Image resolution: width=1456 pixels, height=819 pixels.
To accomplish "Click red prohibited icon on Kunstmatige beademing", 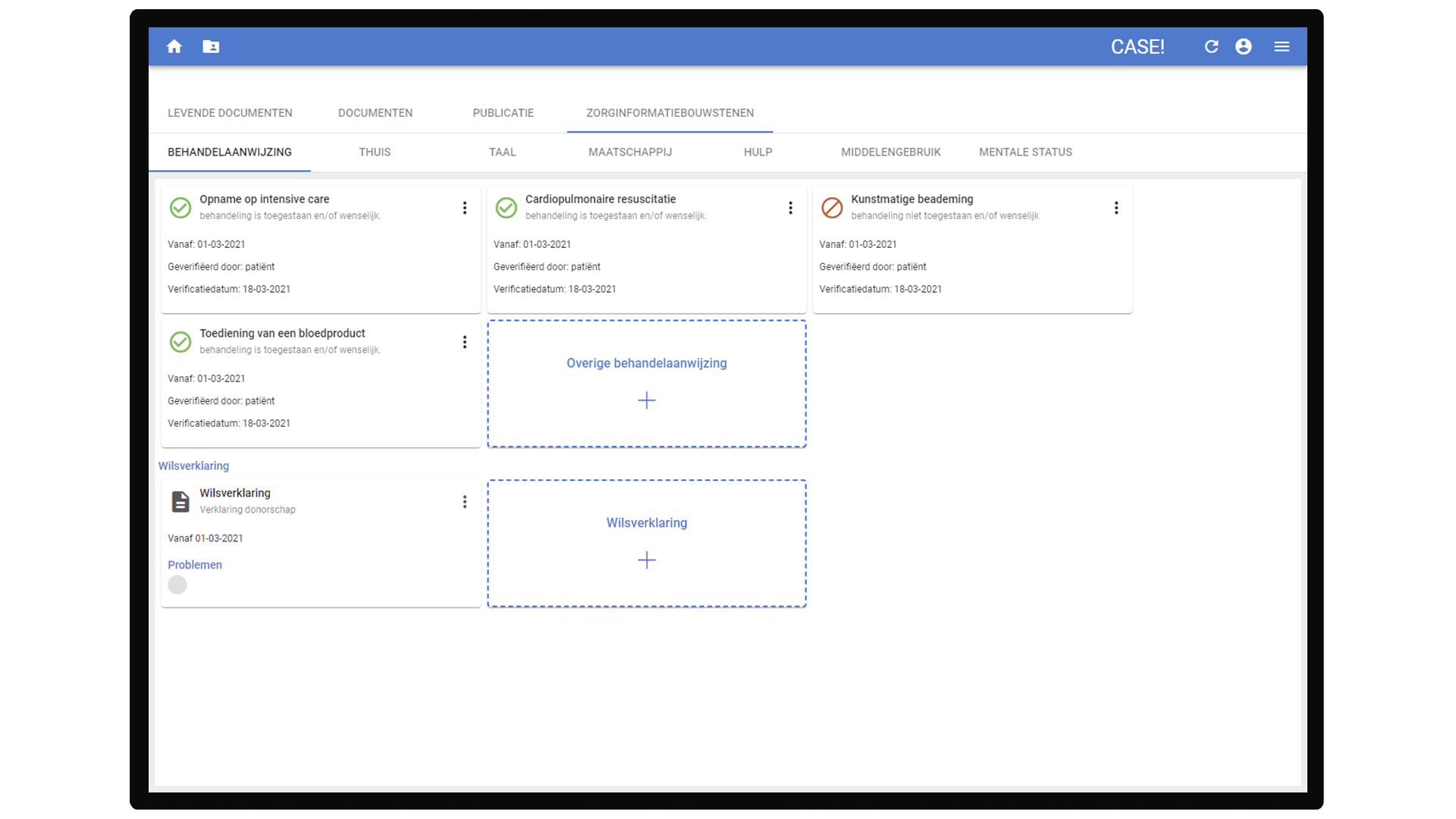I will 832,208.
